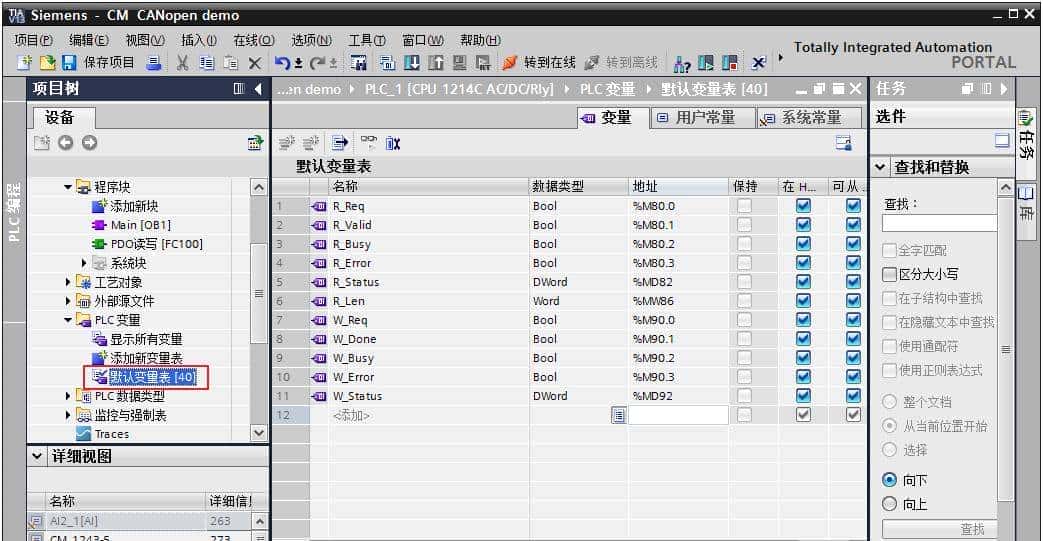Open the 工具(T) menu
The height and width of the screenshot is (541, 1043).
pos(367,40)
